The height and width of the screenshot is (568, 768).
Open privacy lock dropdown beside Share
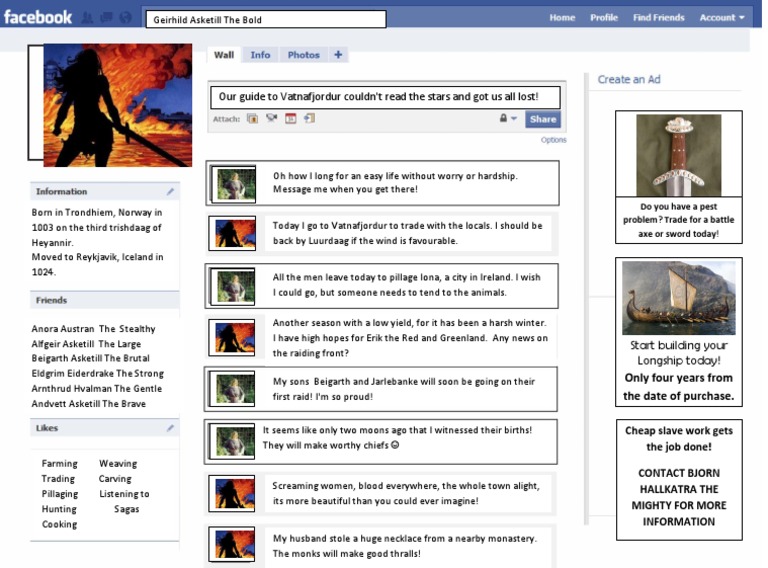point(508,118)
